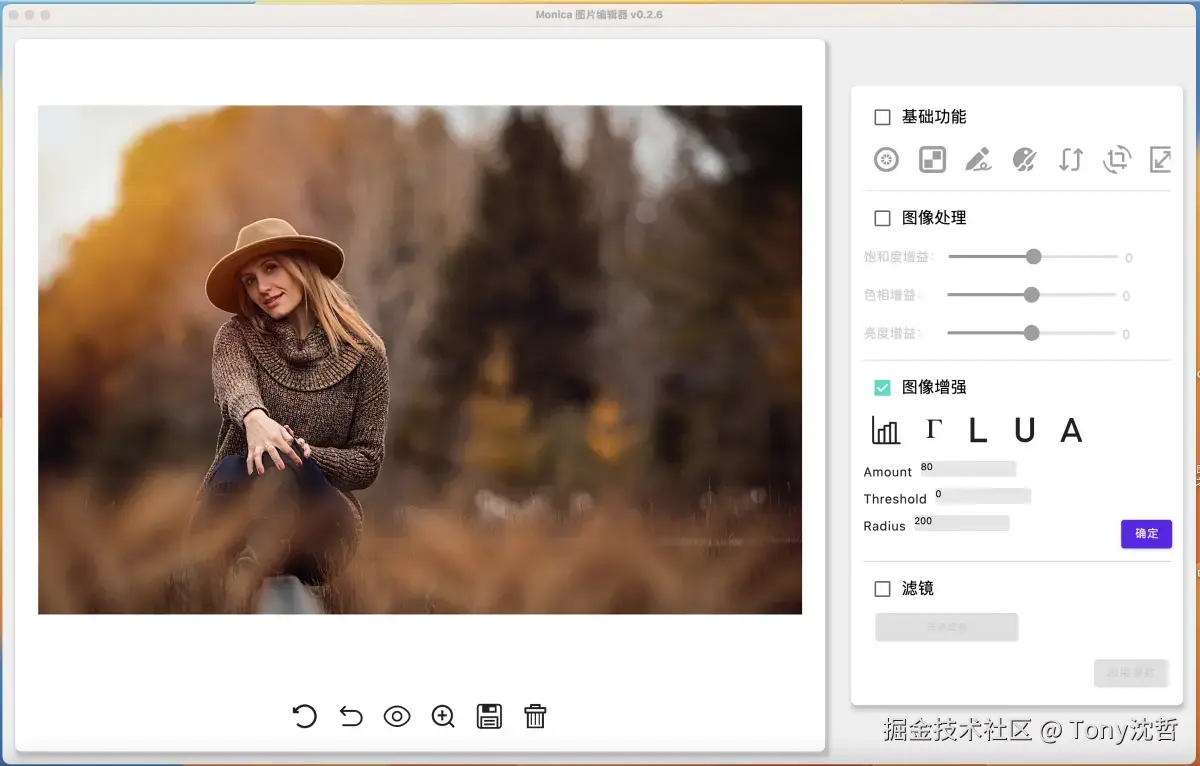This screenshot has height=766, width=1200.
Task: Click the 亮度增益 label
Action: click(892, 333)
